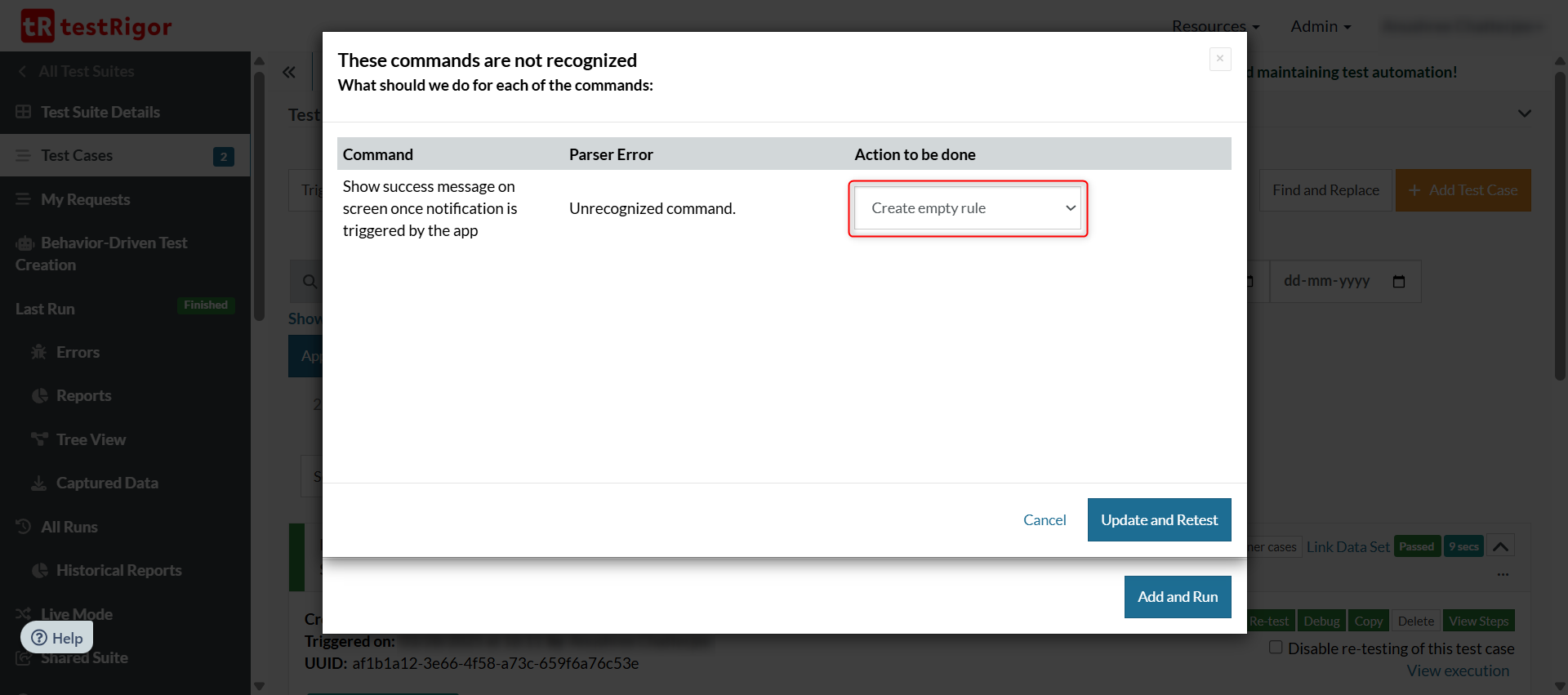
Task: Click the dd-mm-yyyy date input field
Action: tap(1327, 282)
